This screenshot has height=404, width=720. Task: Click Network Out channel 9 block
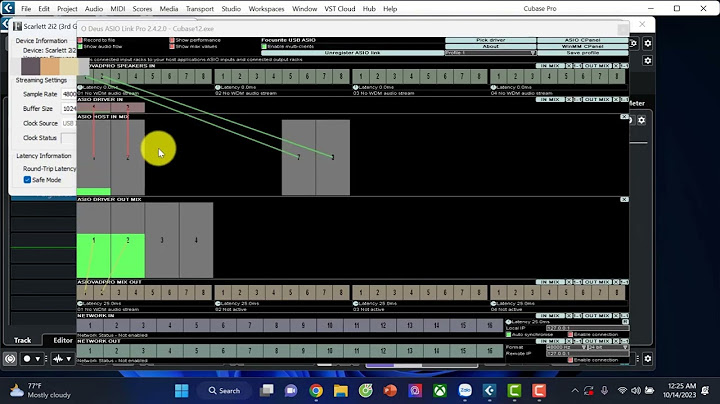pyautogui.click(x=303, y=351)
